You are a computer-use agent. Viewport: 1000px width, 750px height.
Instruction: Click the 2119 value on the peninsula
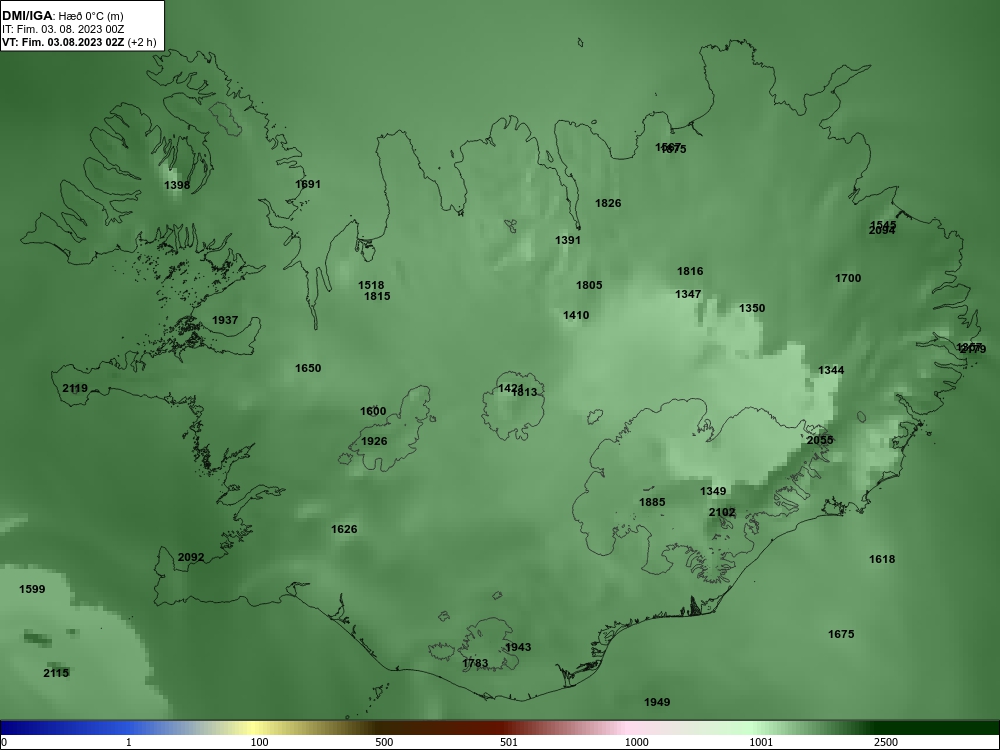point(75,388)
